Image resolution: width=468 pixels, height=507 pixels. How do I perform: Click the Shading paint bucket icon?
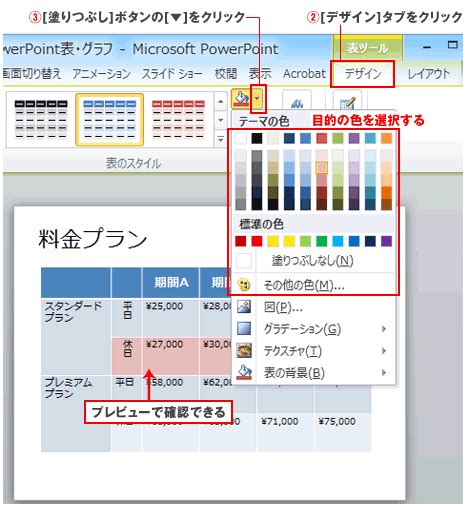point(241,99)
